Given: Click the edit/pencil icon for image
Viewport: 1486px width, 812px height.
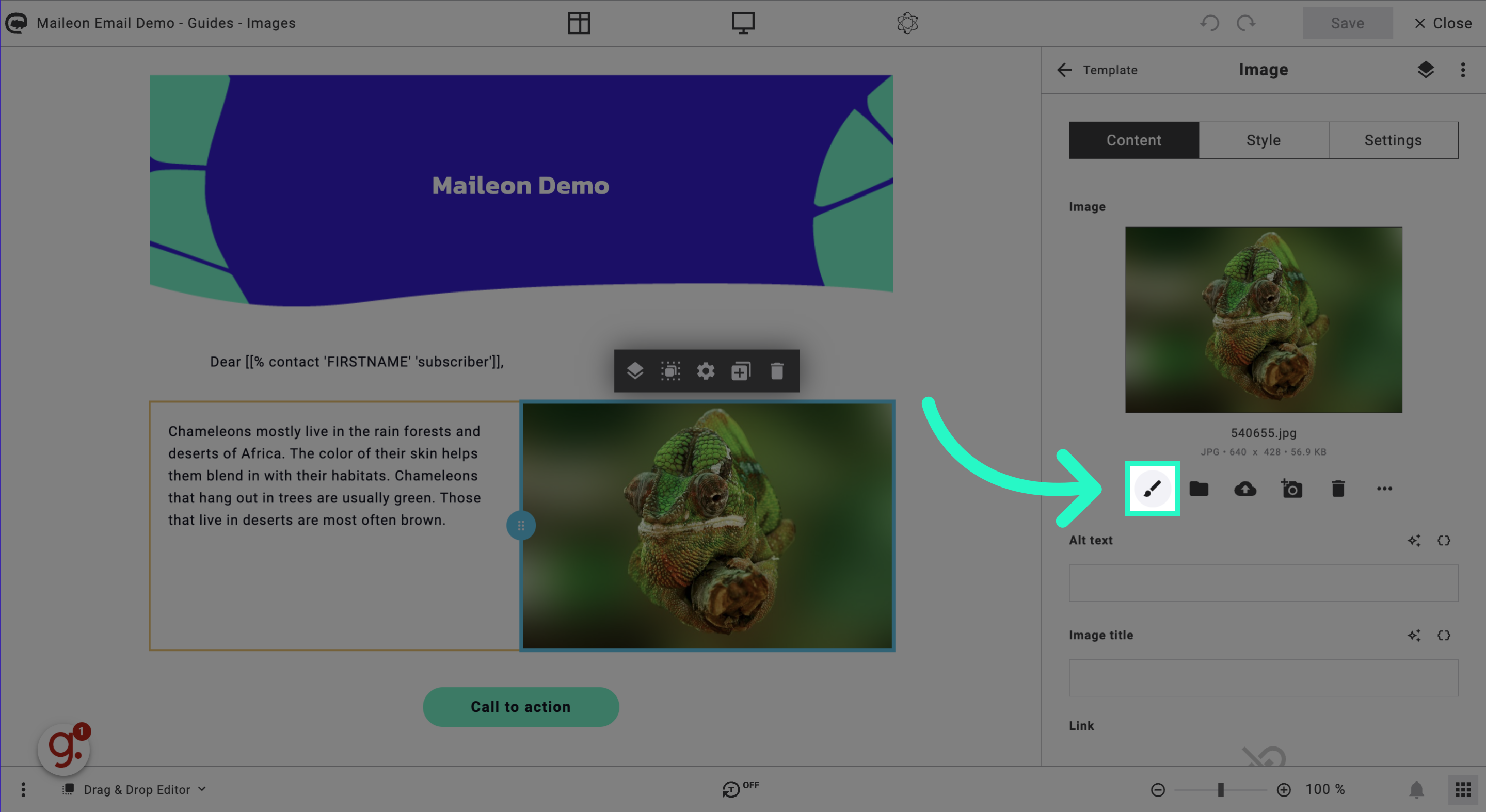Looking at the screenshot, I should 1151,488.
